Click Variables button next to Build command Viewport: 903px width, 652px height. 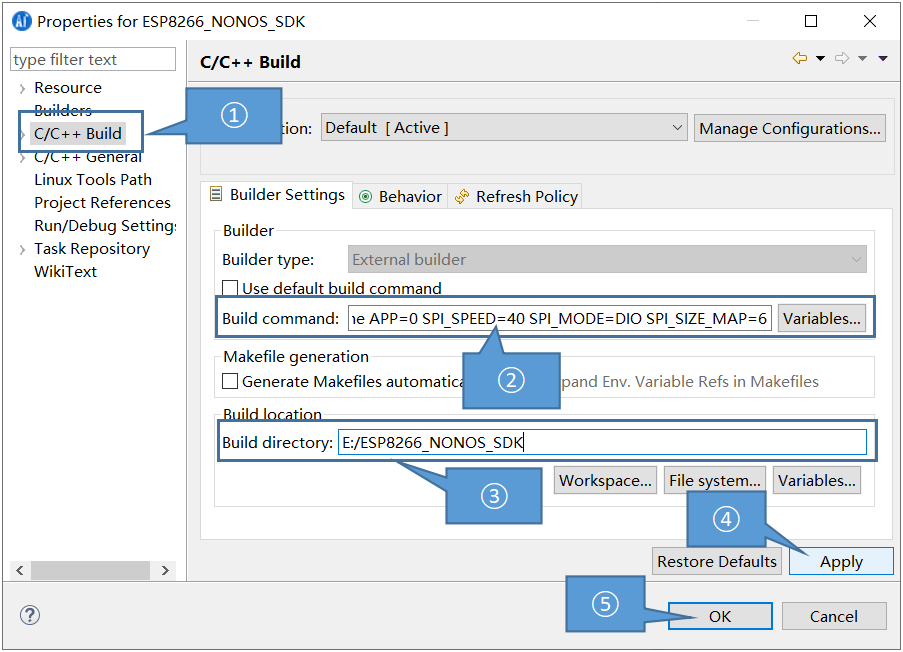821,319
